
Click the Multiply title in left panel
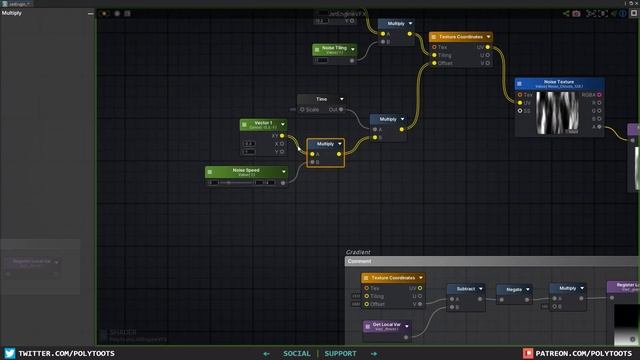[11, 13]
